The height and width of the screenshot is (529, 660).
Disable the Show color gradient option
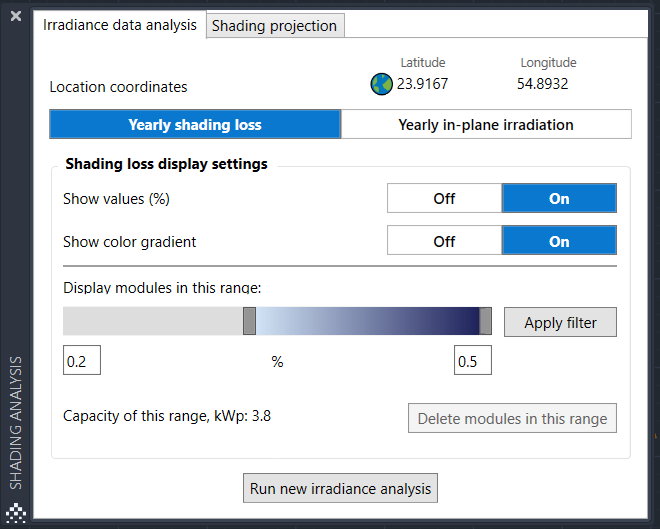[444, 241]
